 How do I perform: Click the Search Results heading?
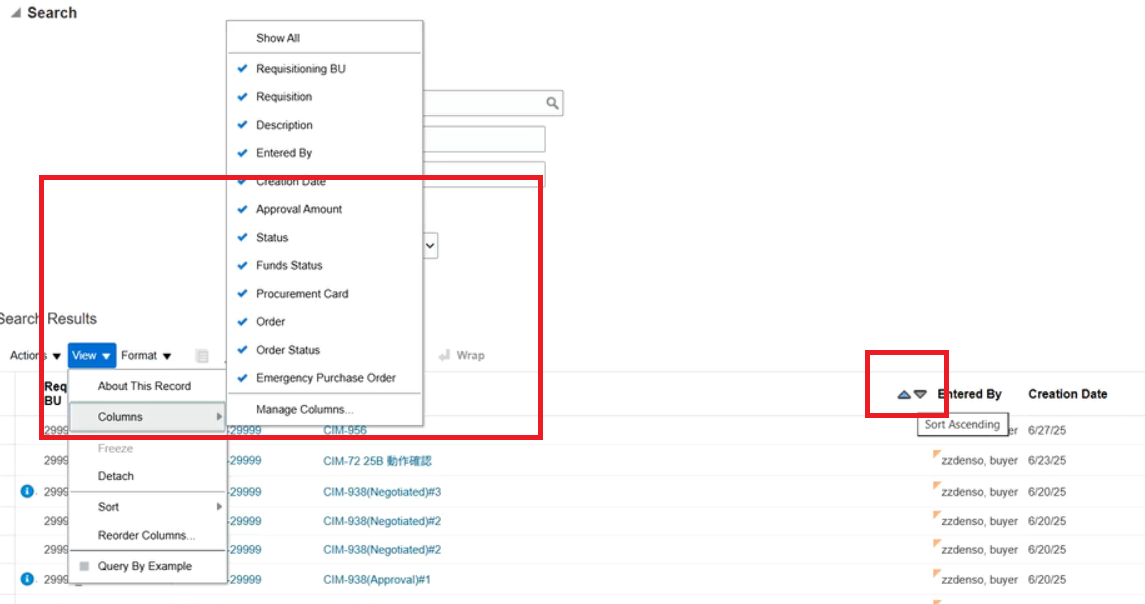tap(48, 319)
